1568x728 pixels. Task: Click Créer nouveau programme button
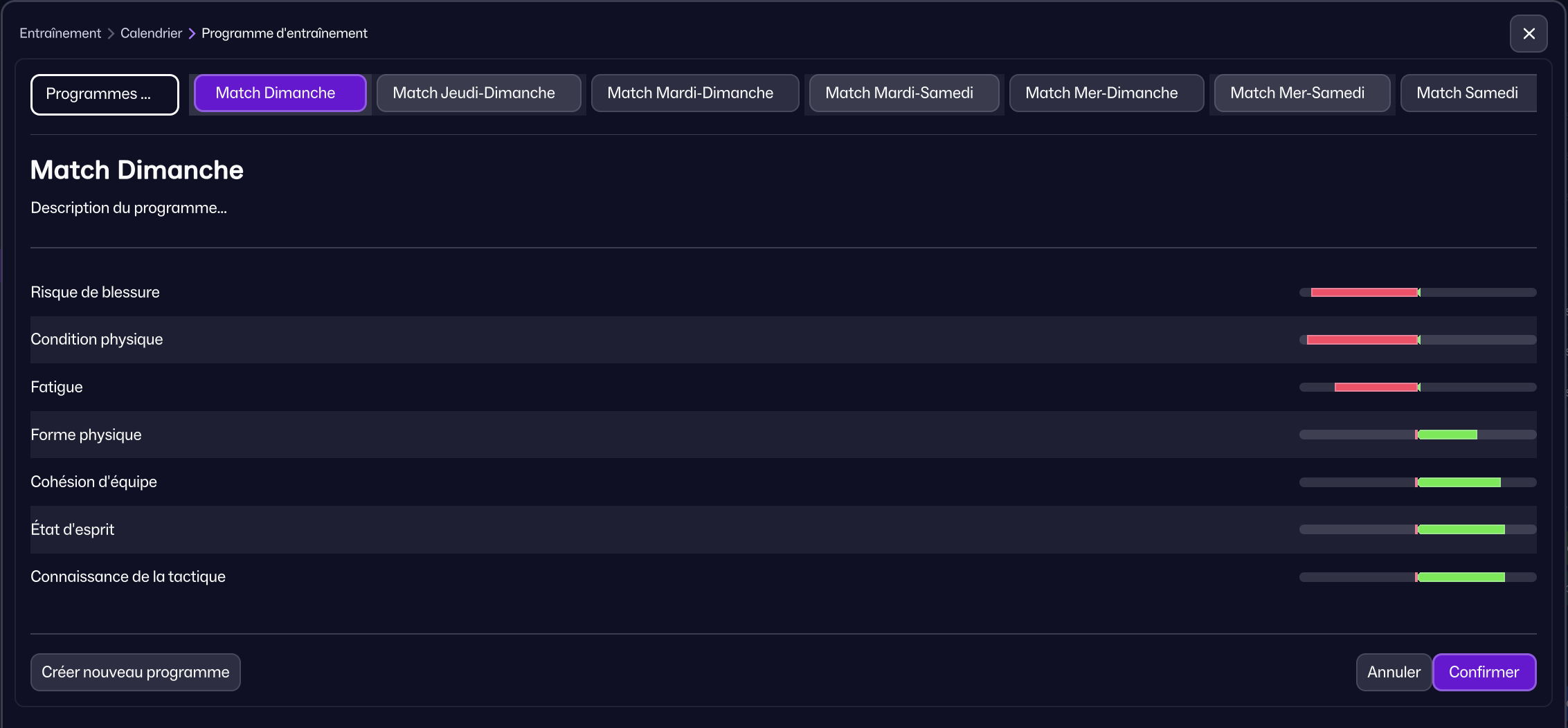136,672
